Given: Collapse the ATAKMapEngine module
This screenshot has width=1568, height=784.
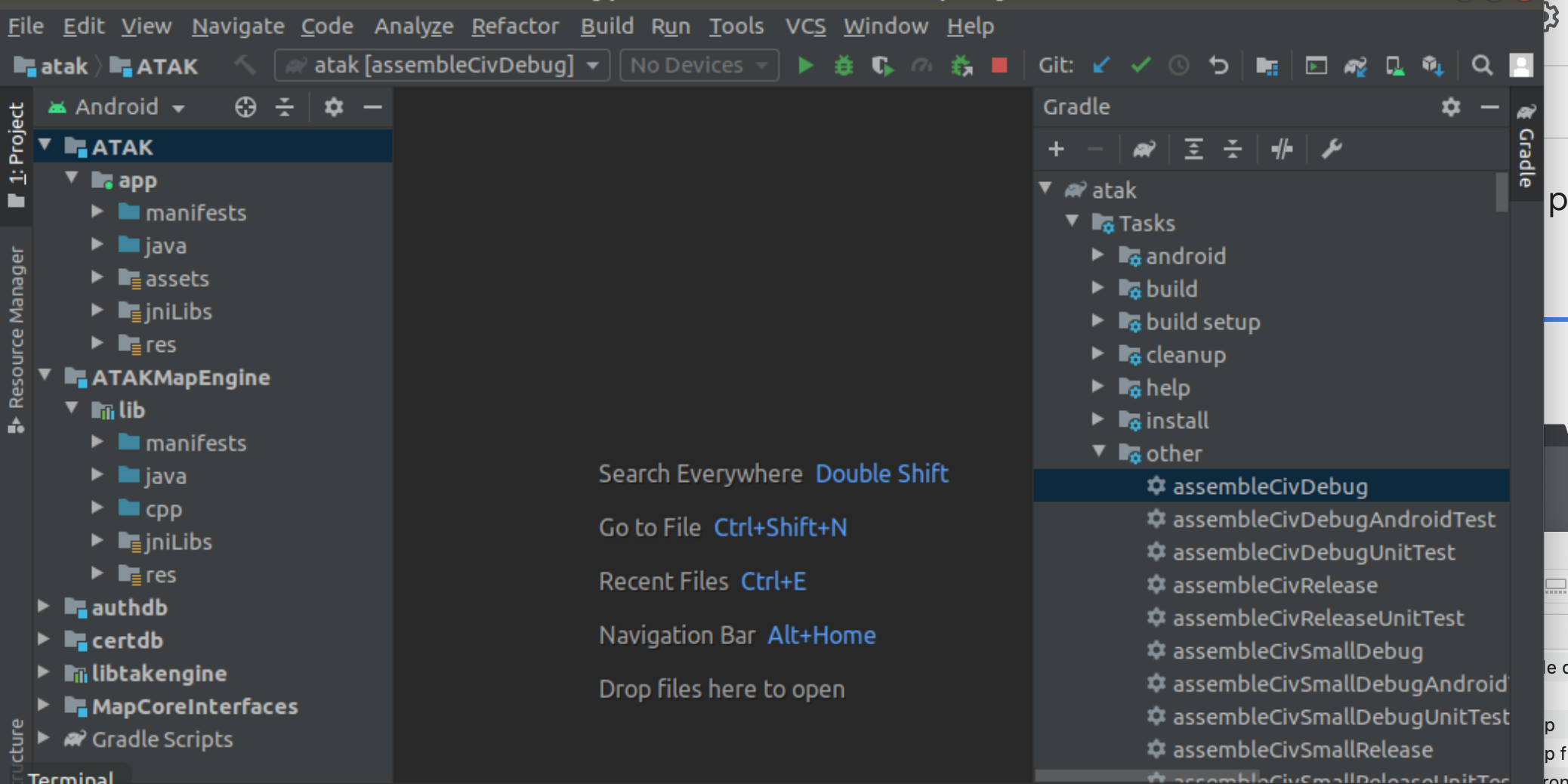Looking at the screenshot, I should point(45,375).
